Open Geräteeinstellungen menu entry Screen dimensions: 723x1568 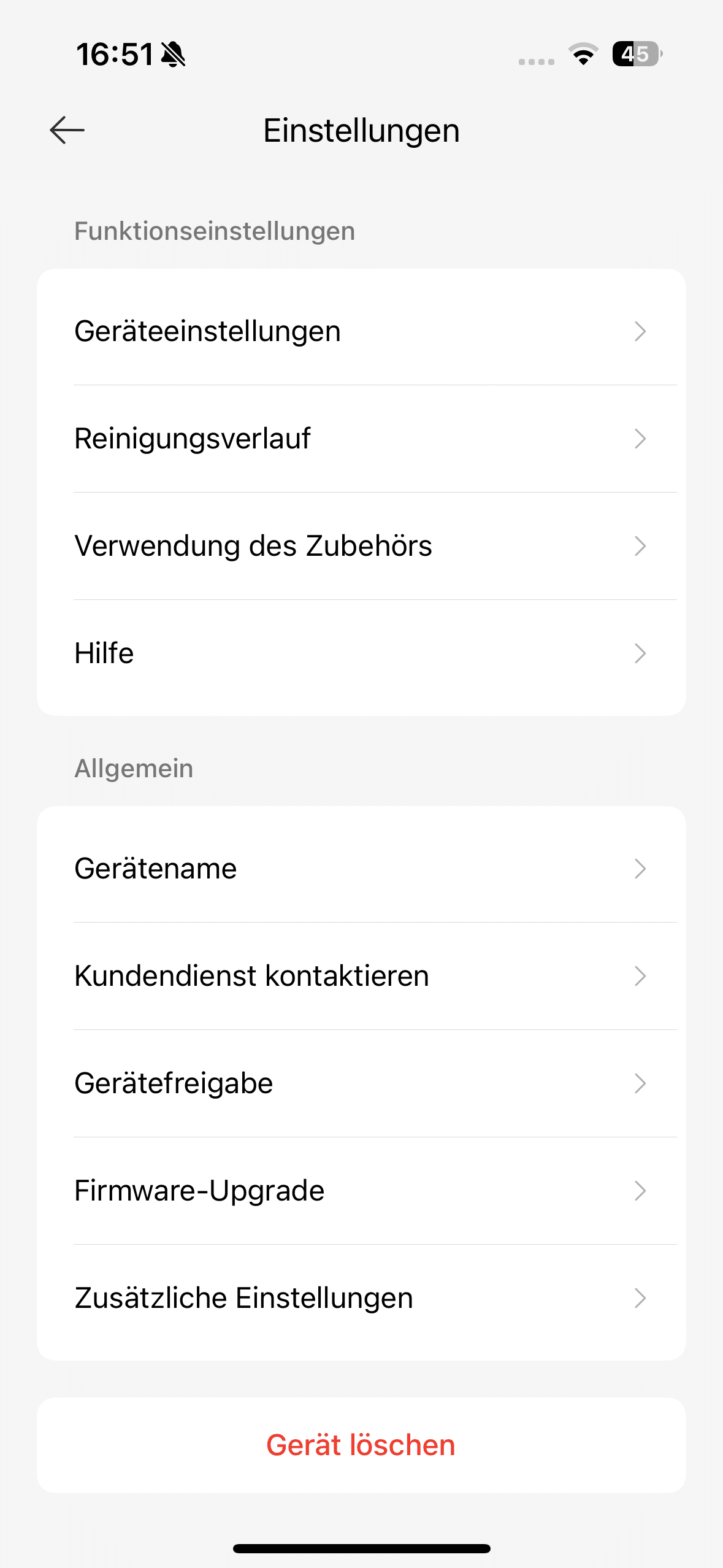point(207,331)
